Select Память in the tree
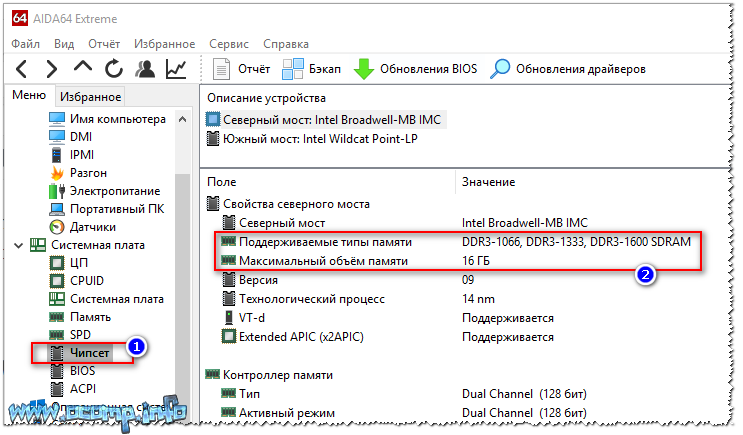This screenshot has height=435, width=743. 80,317
